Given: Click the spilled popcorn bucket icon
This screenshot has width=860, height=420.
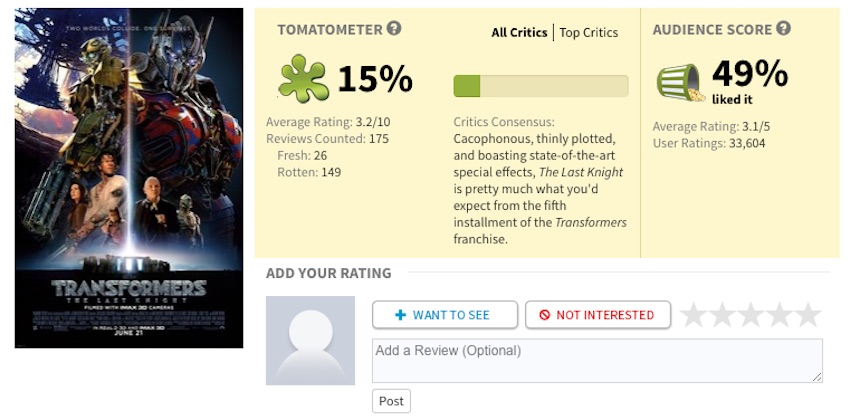Looking at the screenshot, I should tap(678, 81).
